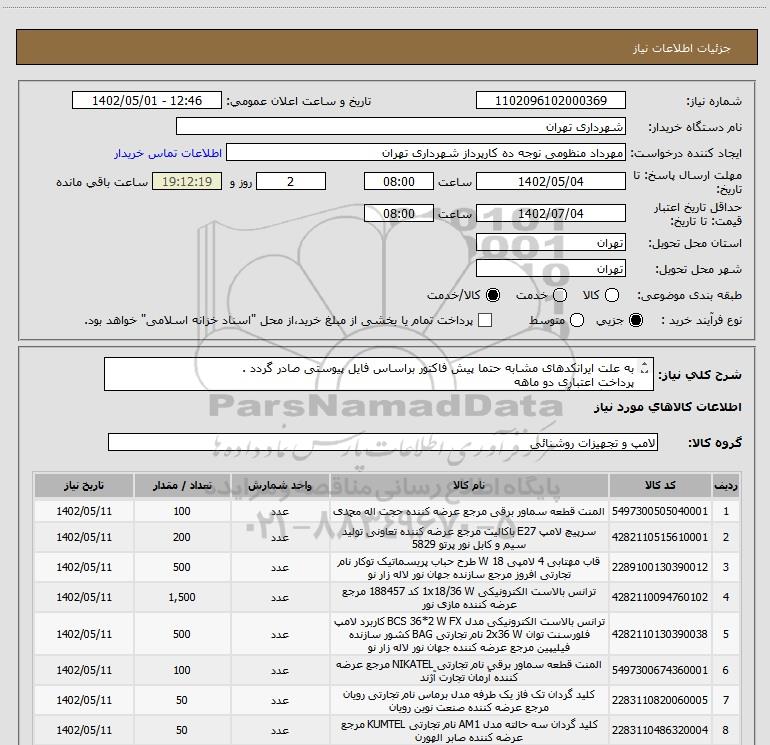The height and width of the screenshot is (745, 770).
Task: Click item name with KUMTEL brand
Action: 469,730
